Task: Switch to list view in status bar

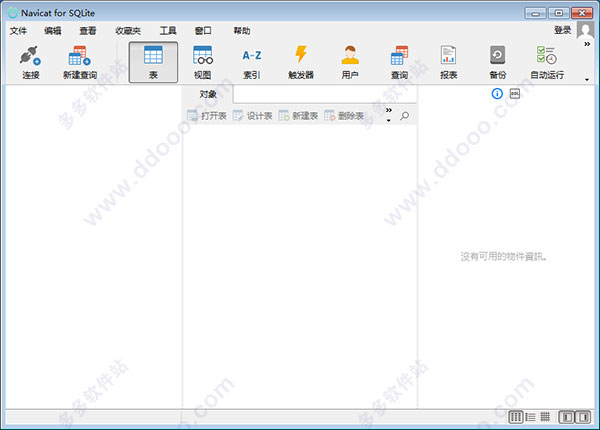Action: (530, 417)
